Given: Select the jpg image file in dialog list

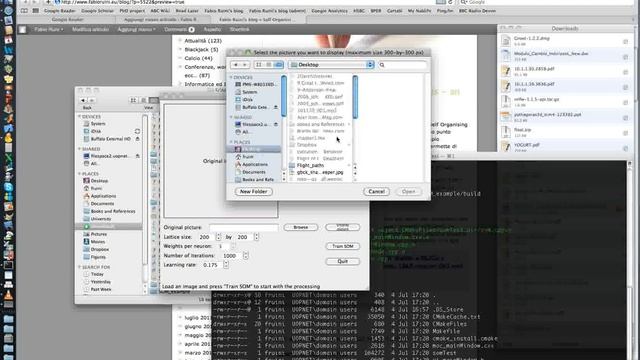Looking at the screenshot, I should 320,172.
